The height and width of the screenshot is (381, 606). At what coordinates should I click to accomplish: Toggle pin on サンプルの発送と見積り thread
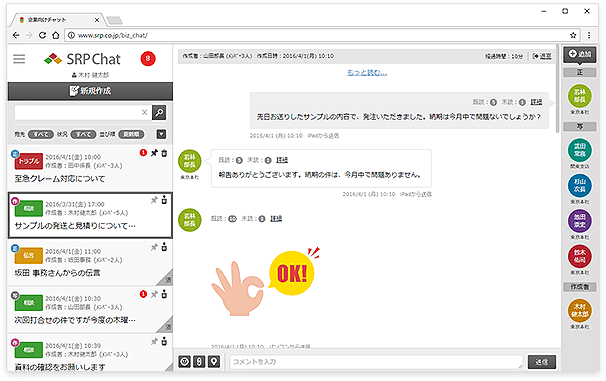[154, 200]
